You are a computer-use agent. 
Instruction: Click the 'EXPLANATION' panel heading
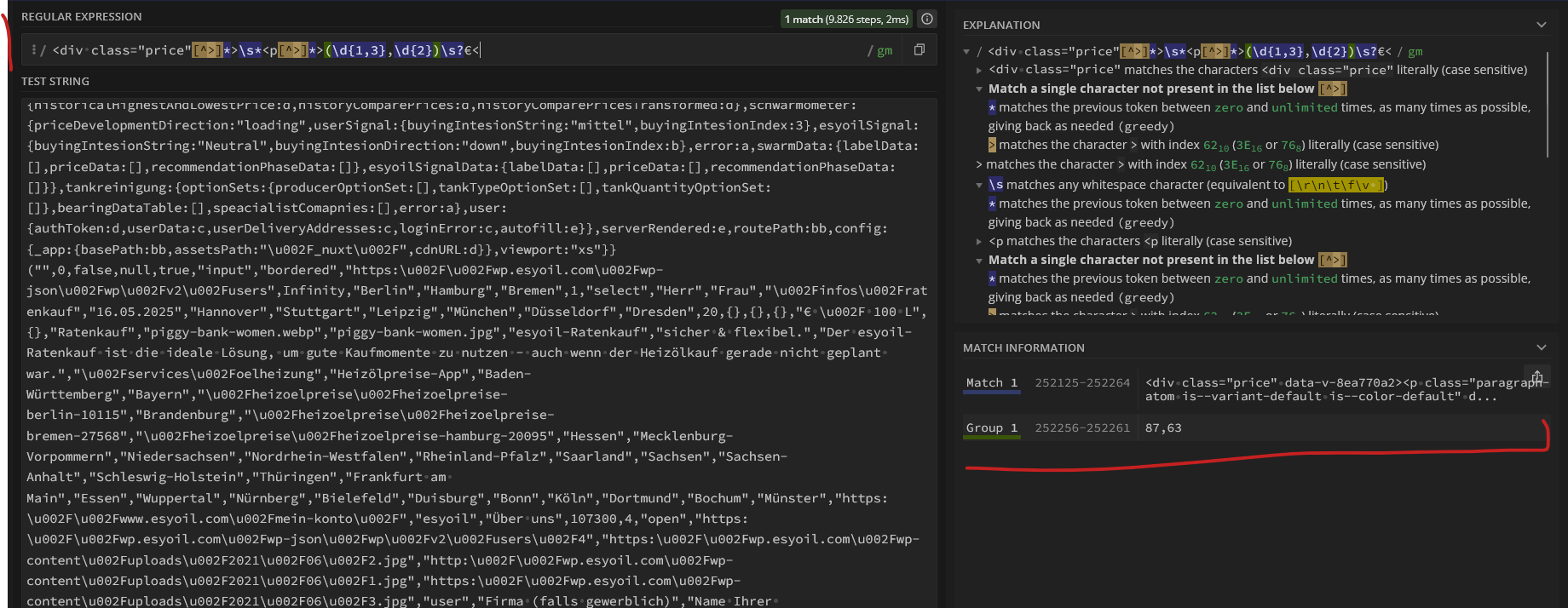click(1001, 26)
